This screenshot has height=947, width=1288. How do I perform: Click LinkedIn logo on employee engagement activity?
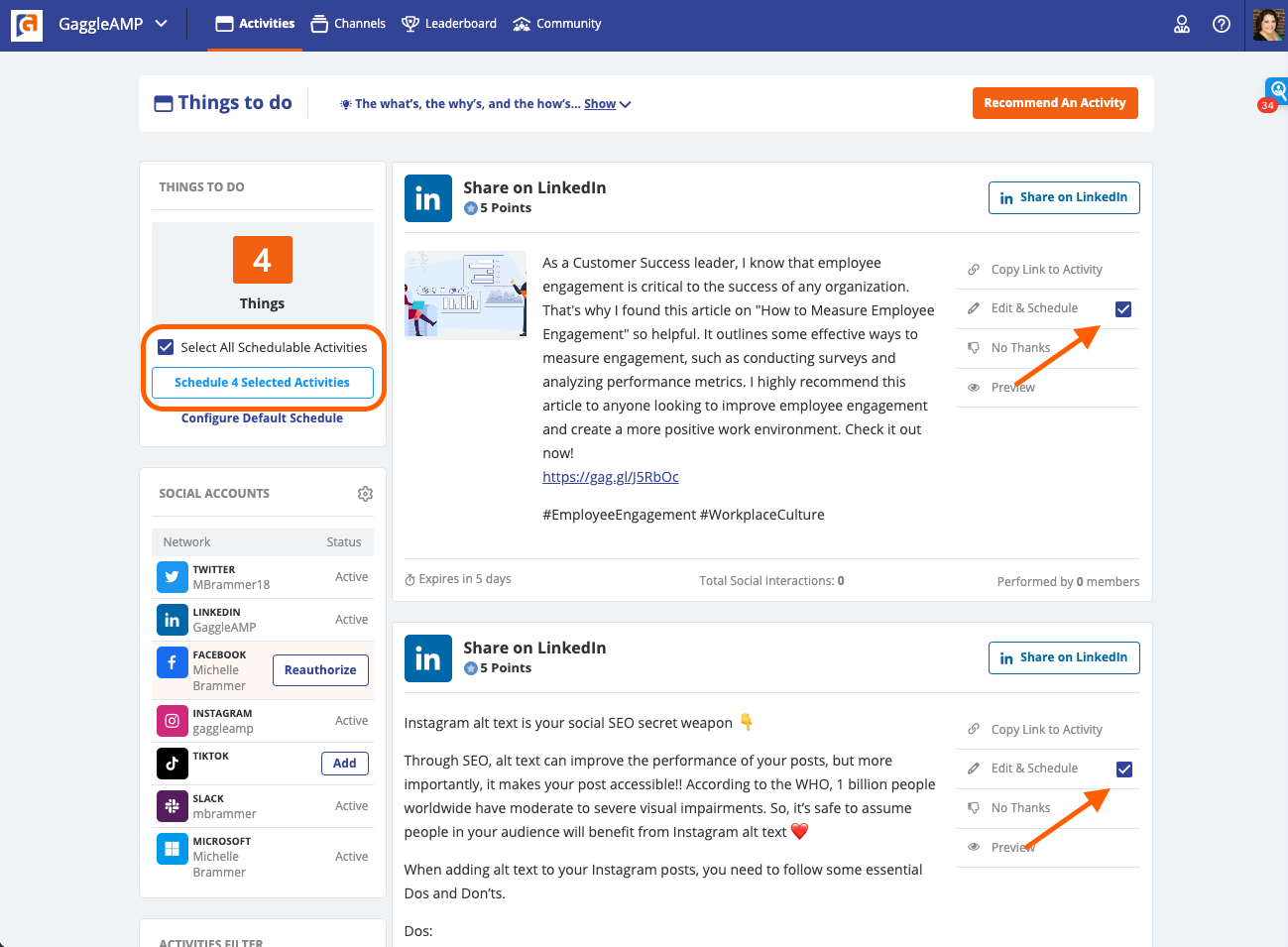tap(428, 198)
